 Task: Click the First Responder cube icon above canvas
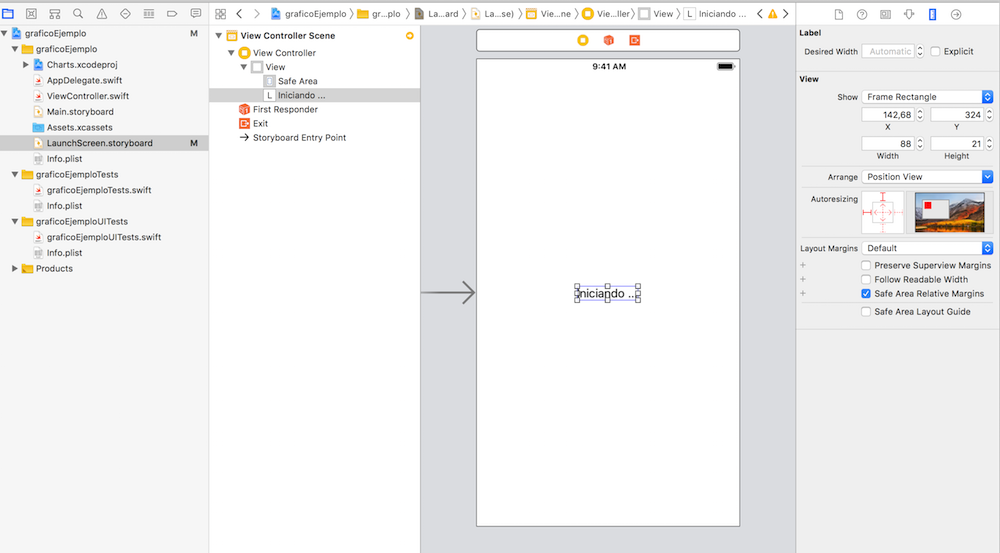(608, 40)
